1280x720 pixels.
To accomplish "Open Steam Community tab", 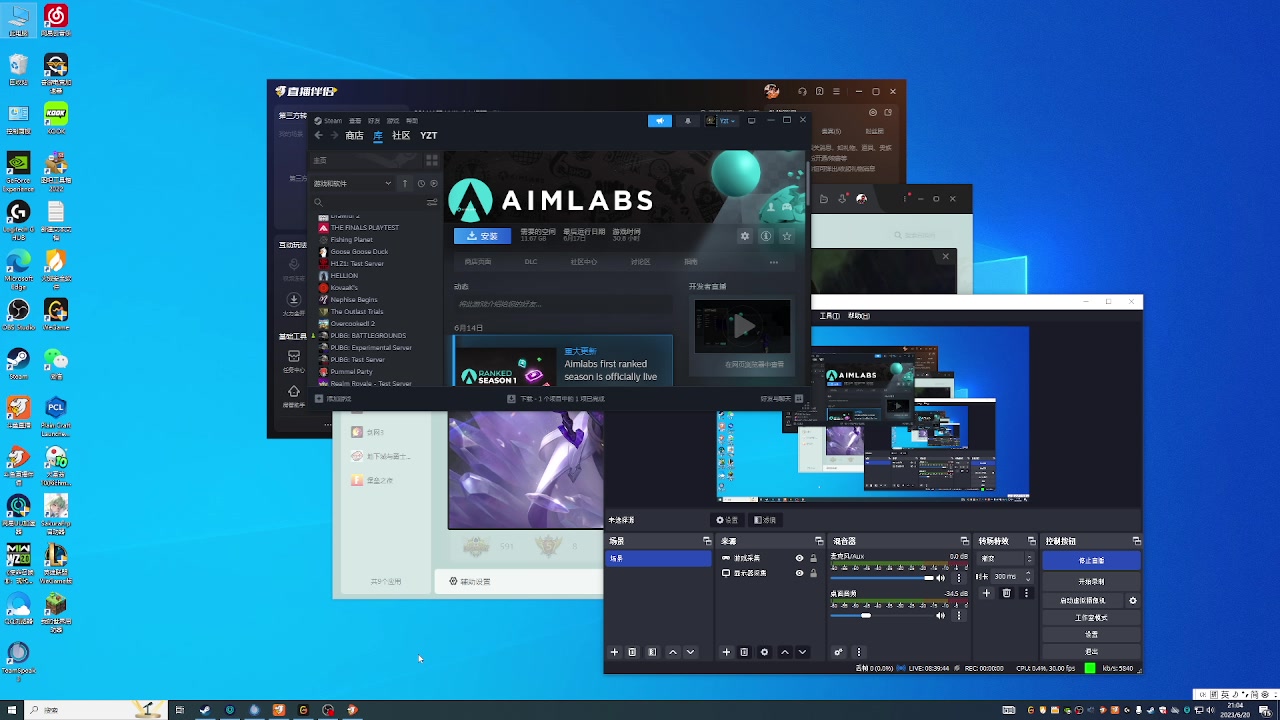I will click(401, 135).
